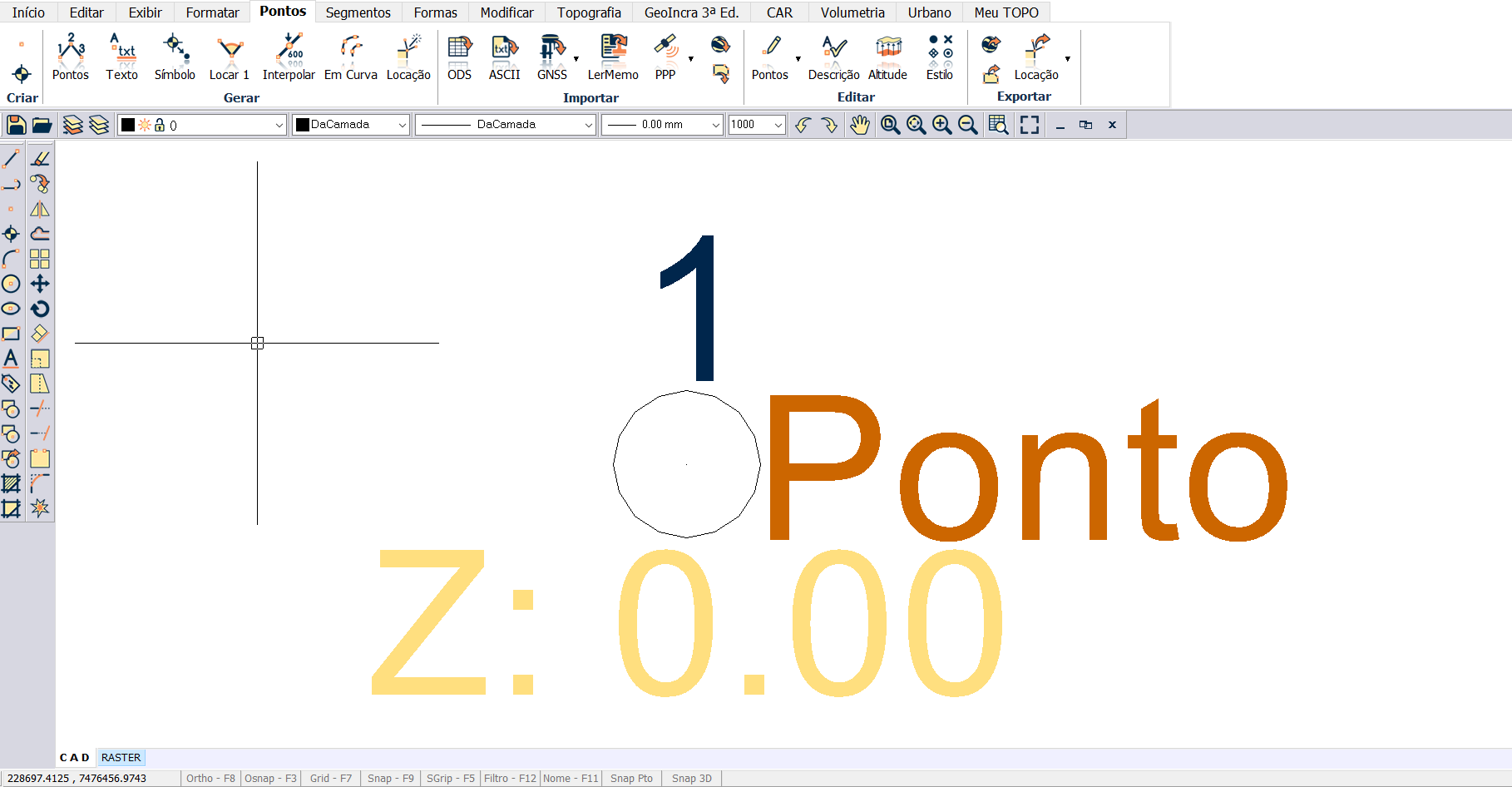Open the LerMemo import tool

pyautogui.click(x=613, y=57)
